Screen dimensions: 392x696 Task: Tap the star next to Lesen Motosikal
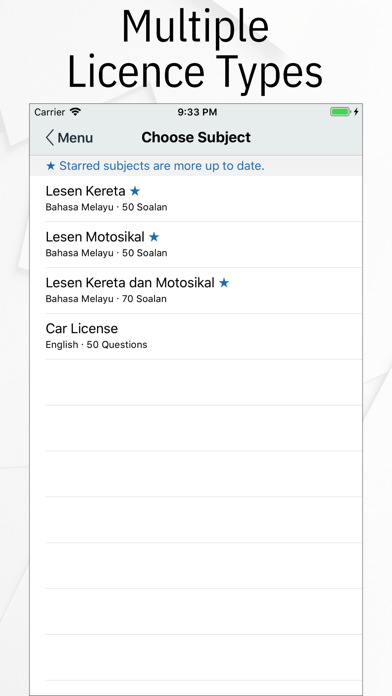click(x=154, y=237)
